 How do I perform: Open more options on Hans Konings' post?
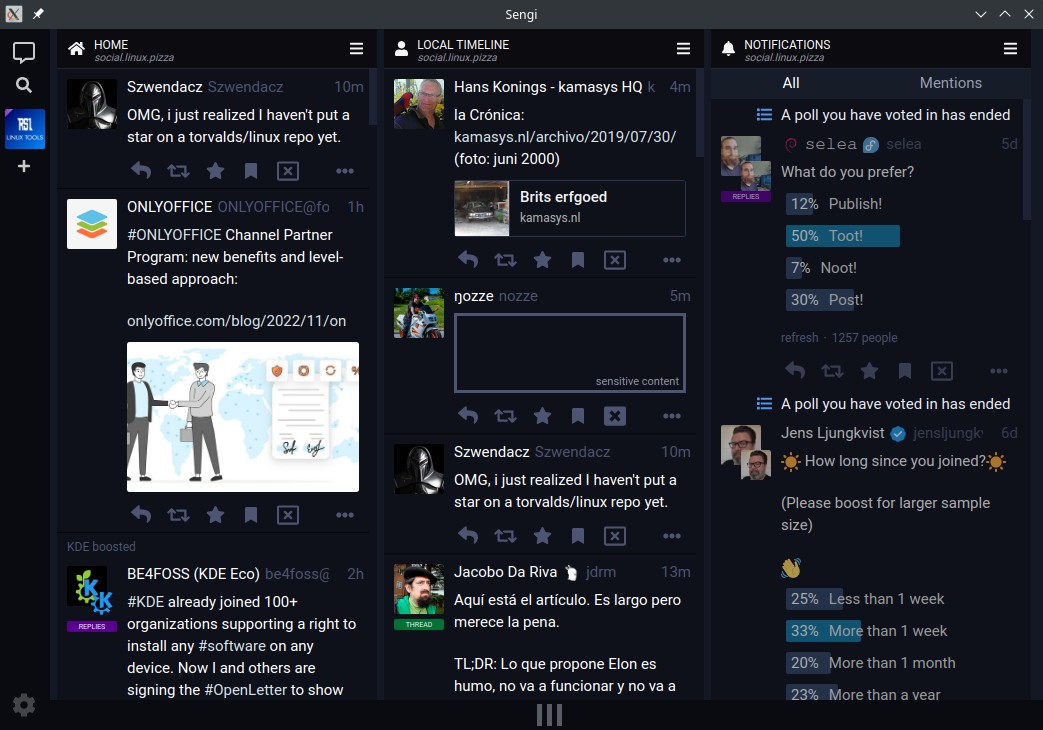tap(672, 260)
